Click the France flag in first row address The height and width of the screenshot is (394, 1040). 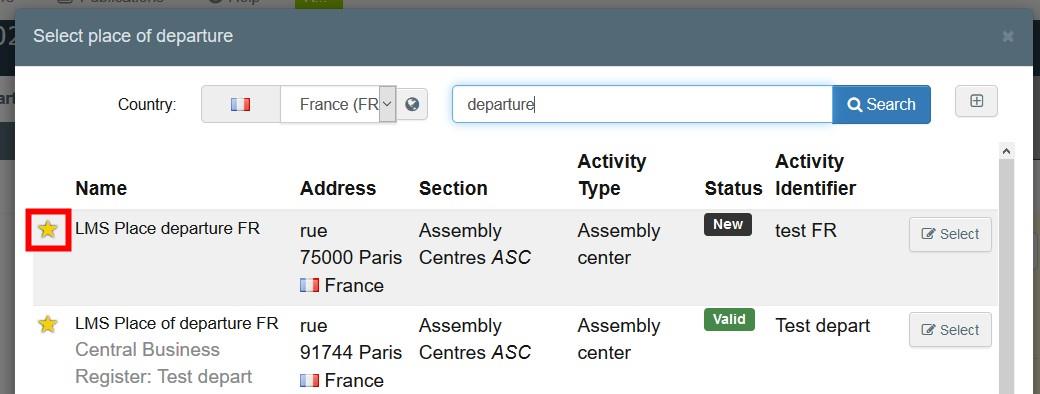[309, 285]
